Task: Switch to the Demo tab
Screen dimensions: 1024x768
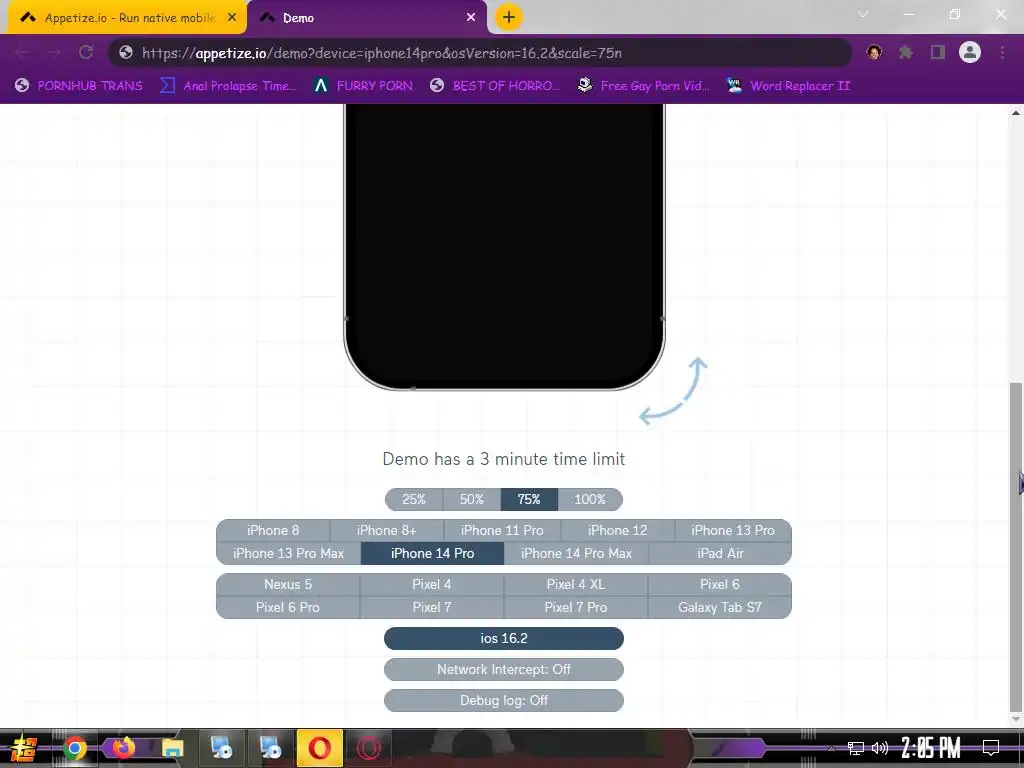Action: (x=367, y=18)
